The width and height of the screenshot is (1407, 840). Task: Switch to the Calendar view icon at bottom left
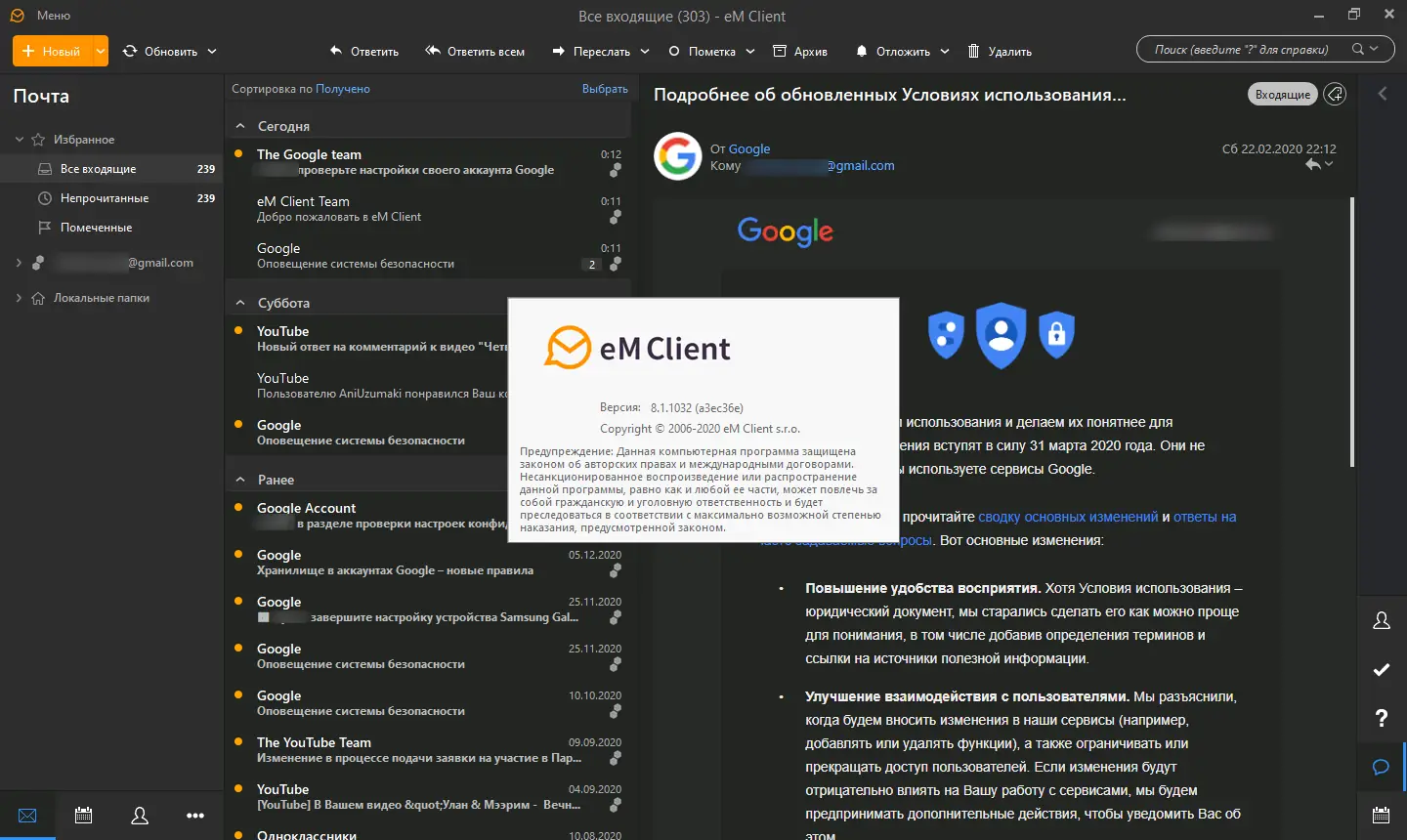84,816
